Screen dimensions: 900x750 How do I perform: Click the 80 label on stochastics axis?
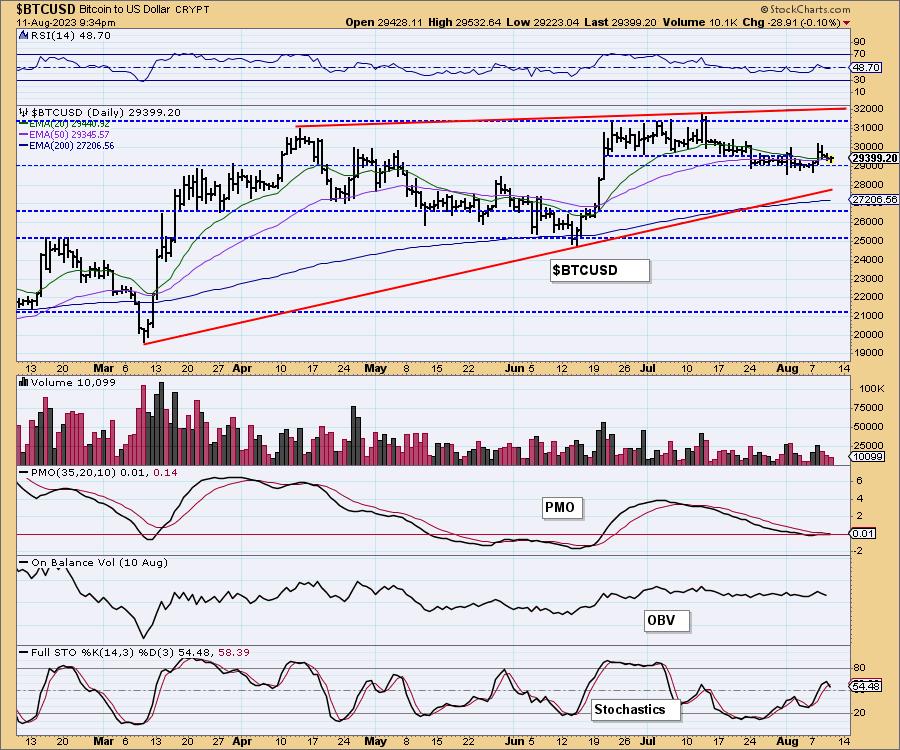pyautogui.click(x=859, y=668)
